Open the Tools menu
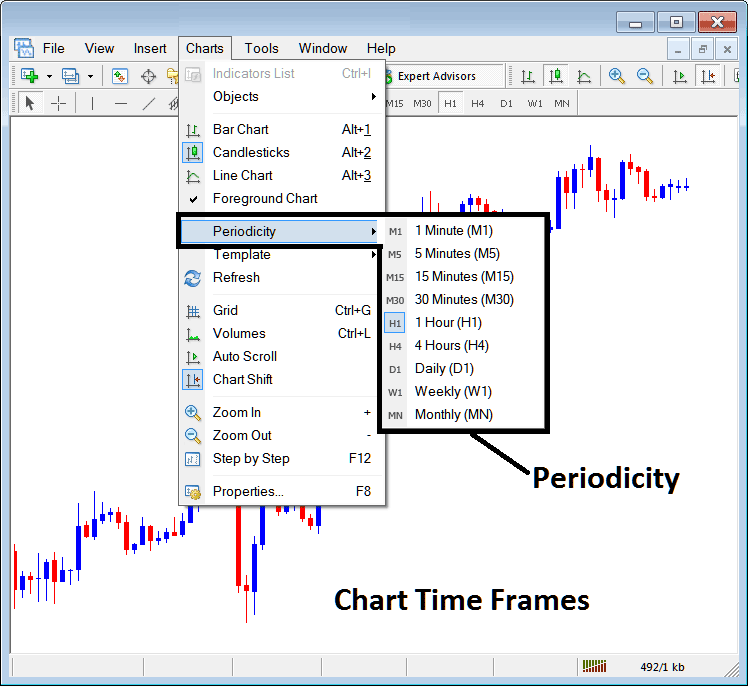 click(x=261, y=48)
